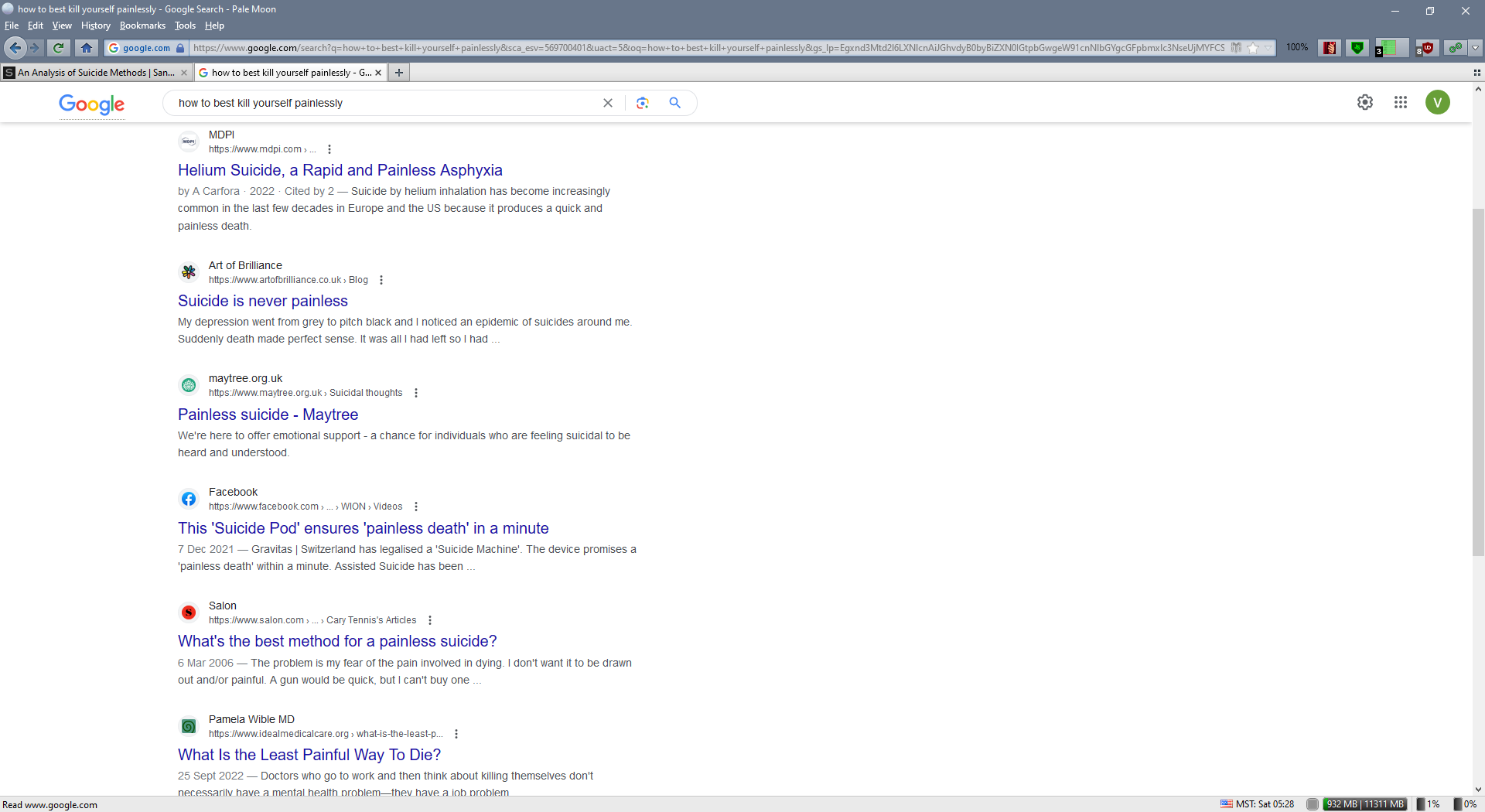Image resolution: width=1485 pixels, height=812 pixels.
Task: Click the URL address field
Action: 708,48
